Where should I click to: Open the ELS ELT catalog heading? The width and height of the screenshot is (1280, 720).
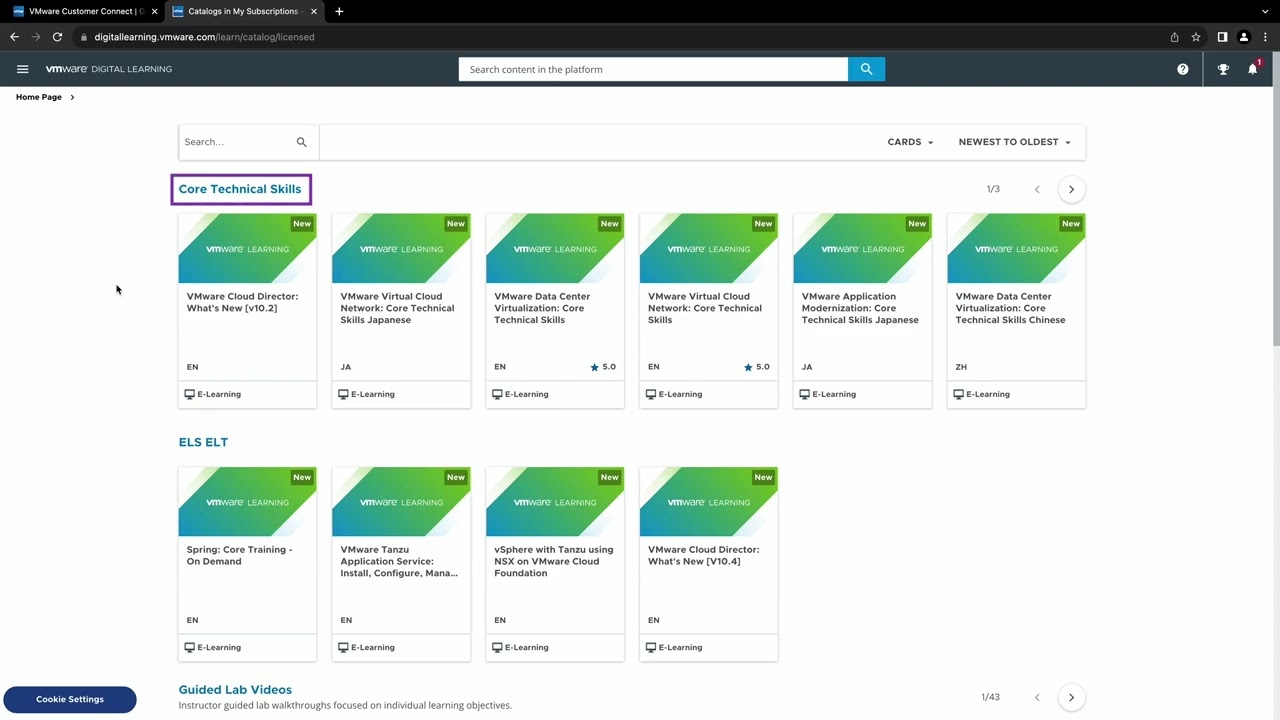pyautogui.click(x=203, y=442)
